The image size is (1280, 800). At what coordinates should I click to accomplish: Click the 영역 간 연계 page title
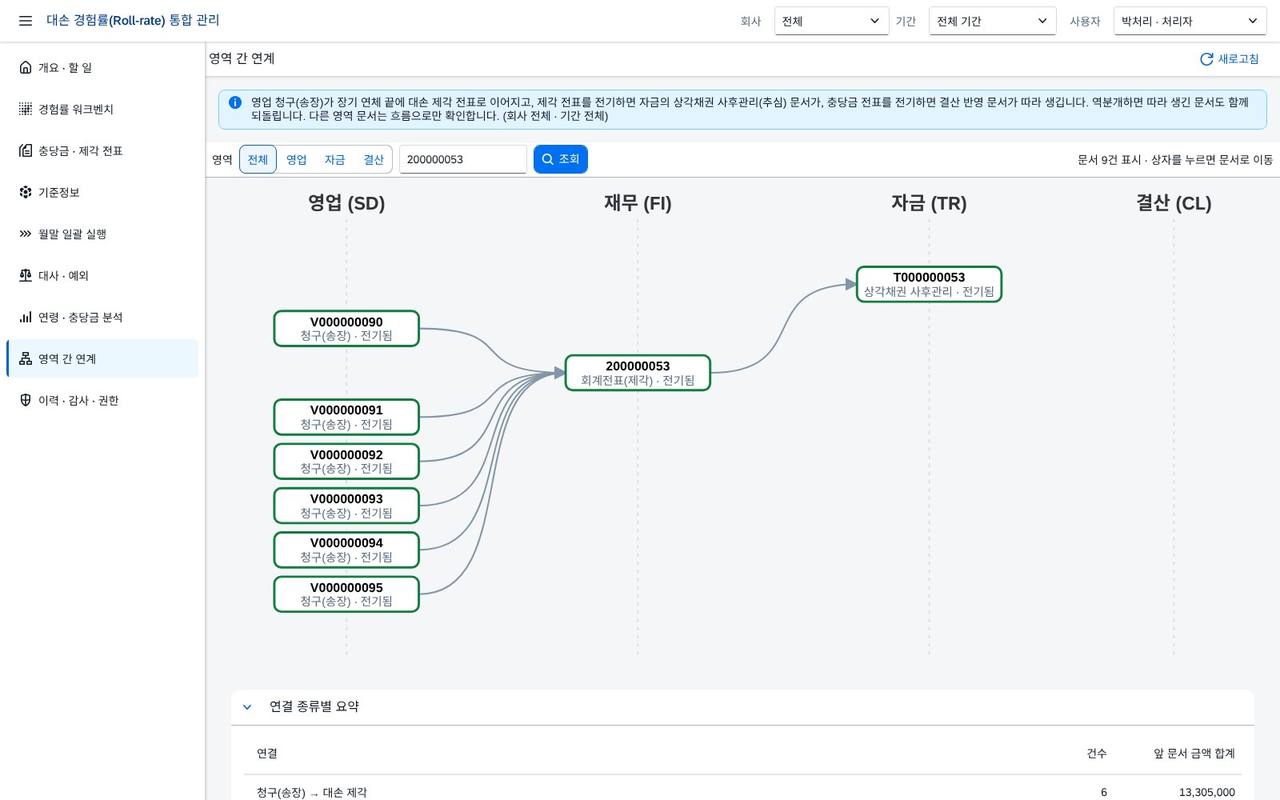[242, 59]
